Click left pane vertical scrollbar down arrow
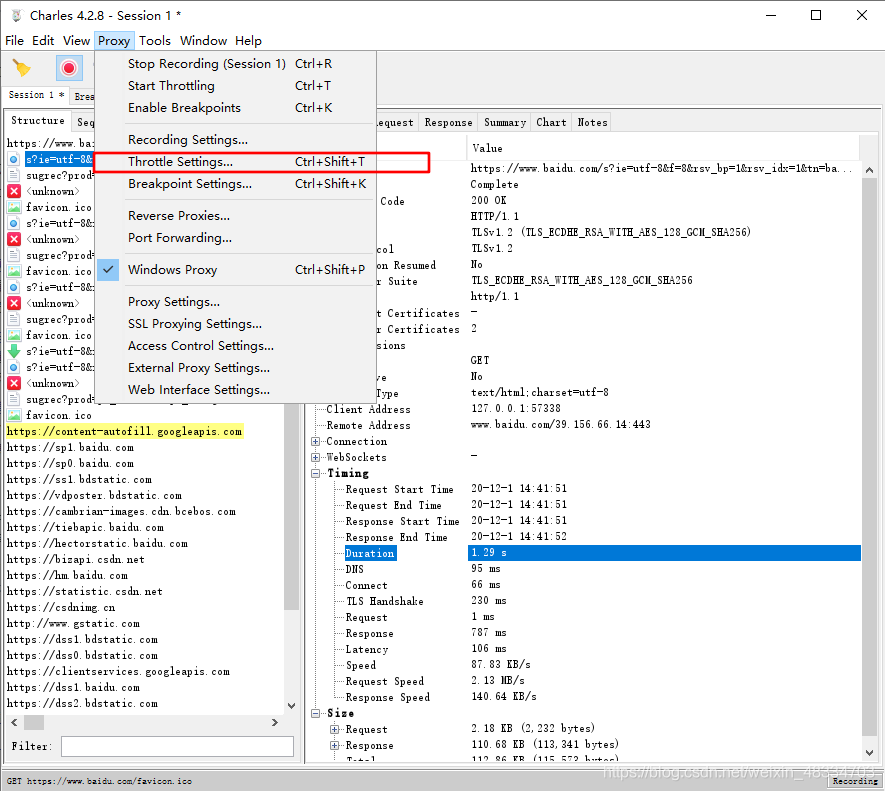The image size is (885, 791). pos(291,706)
